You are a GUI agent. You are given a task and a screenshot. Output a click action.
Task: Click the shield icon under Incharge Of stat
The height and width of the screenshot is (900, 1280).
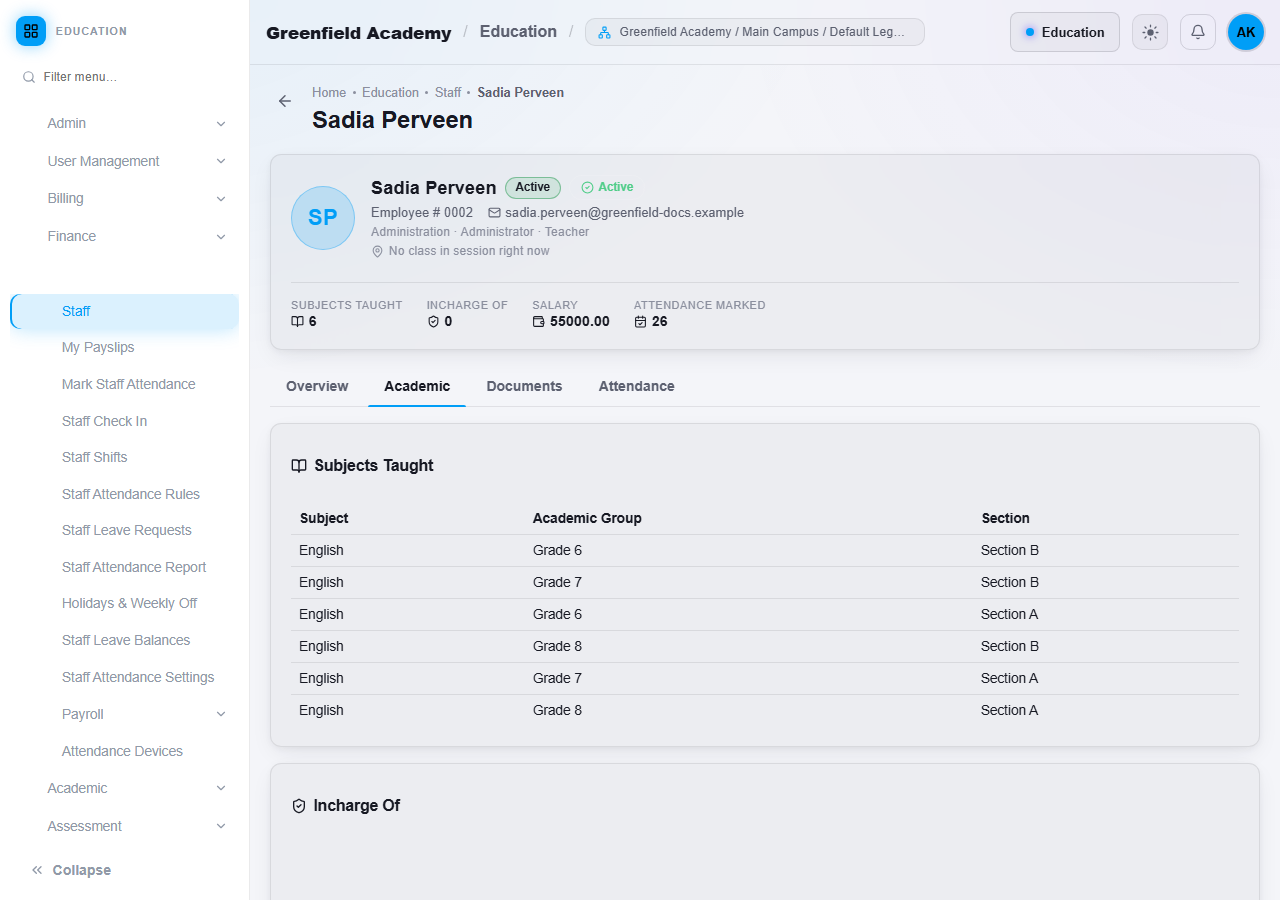(433, 322)
